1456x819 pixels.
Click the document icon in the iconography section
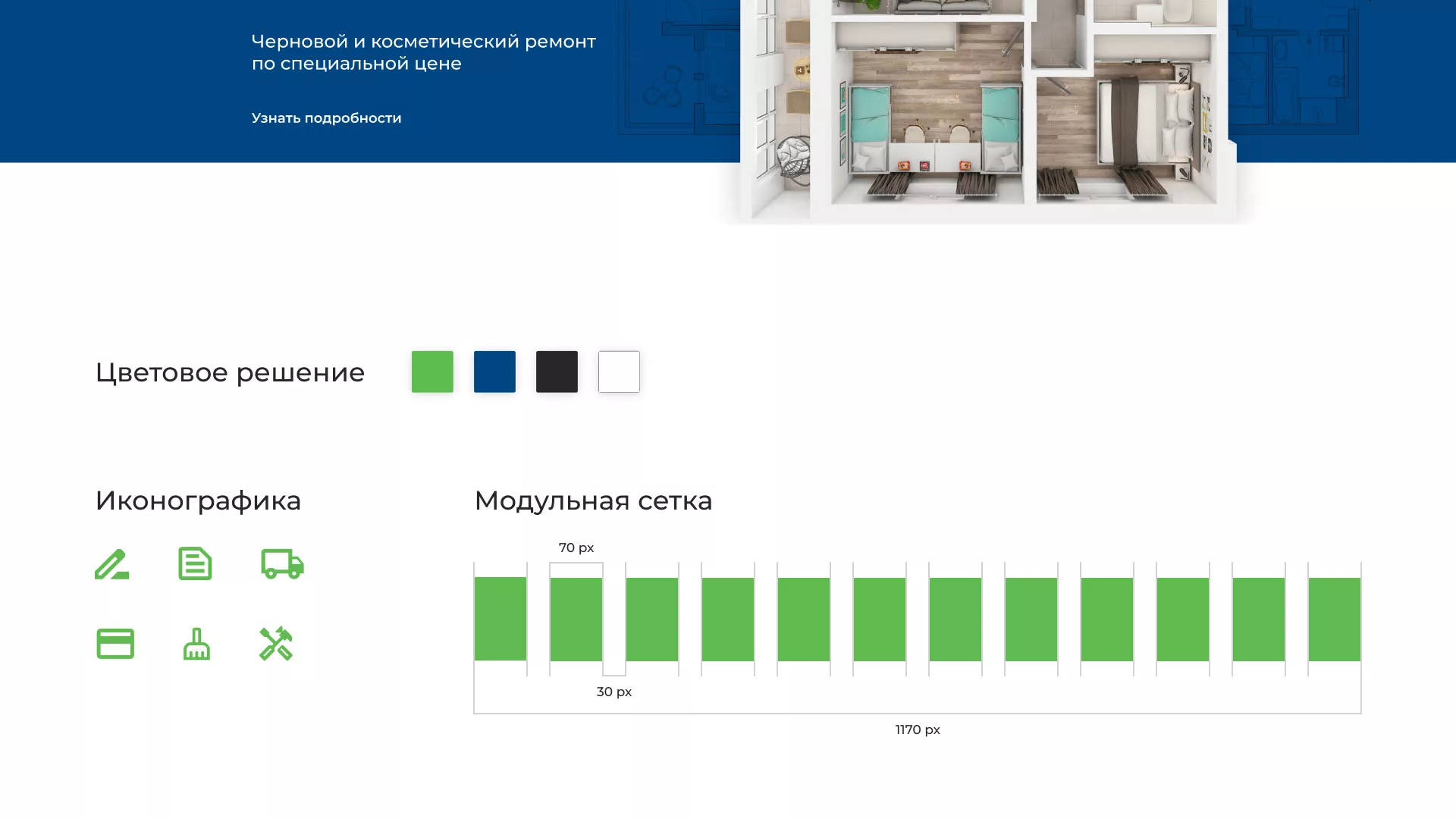pyautogui.click(x=195, y=564)
